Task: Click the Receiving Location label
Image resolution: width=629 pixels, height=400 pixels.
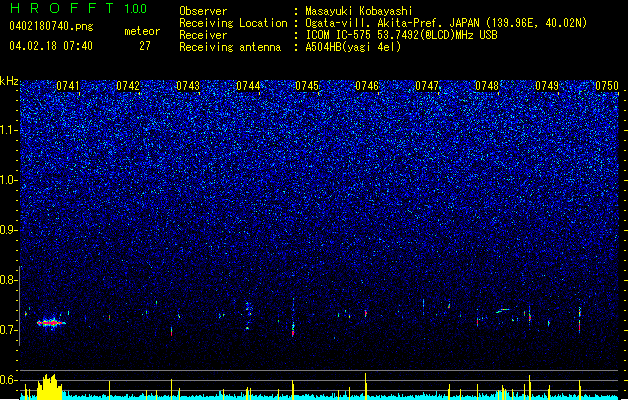Action: click(x=233, y=23)
